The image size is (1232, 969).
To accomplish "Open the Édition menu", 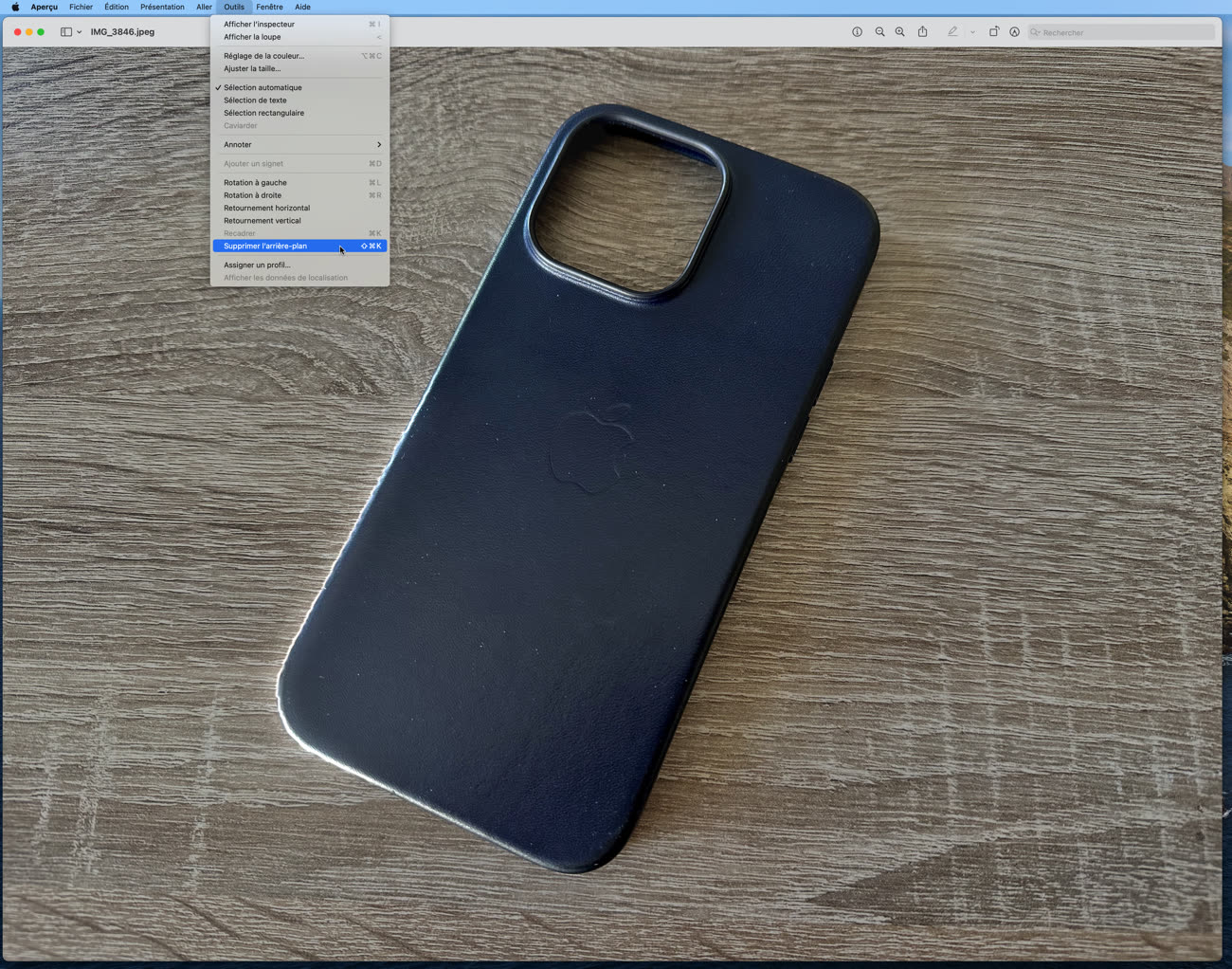I will tap(117, 7).
